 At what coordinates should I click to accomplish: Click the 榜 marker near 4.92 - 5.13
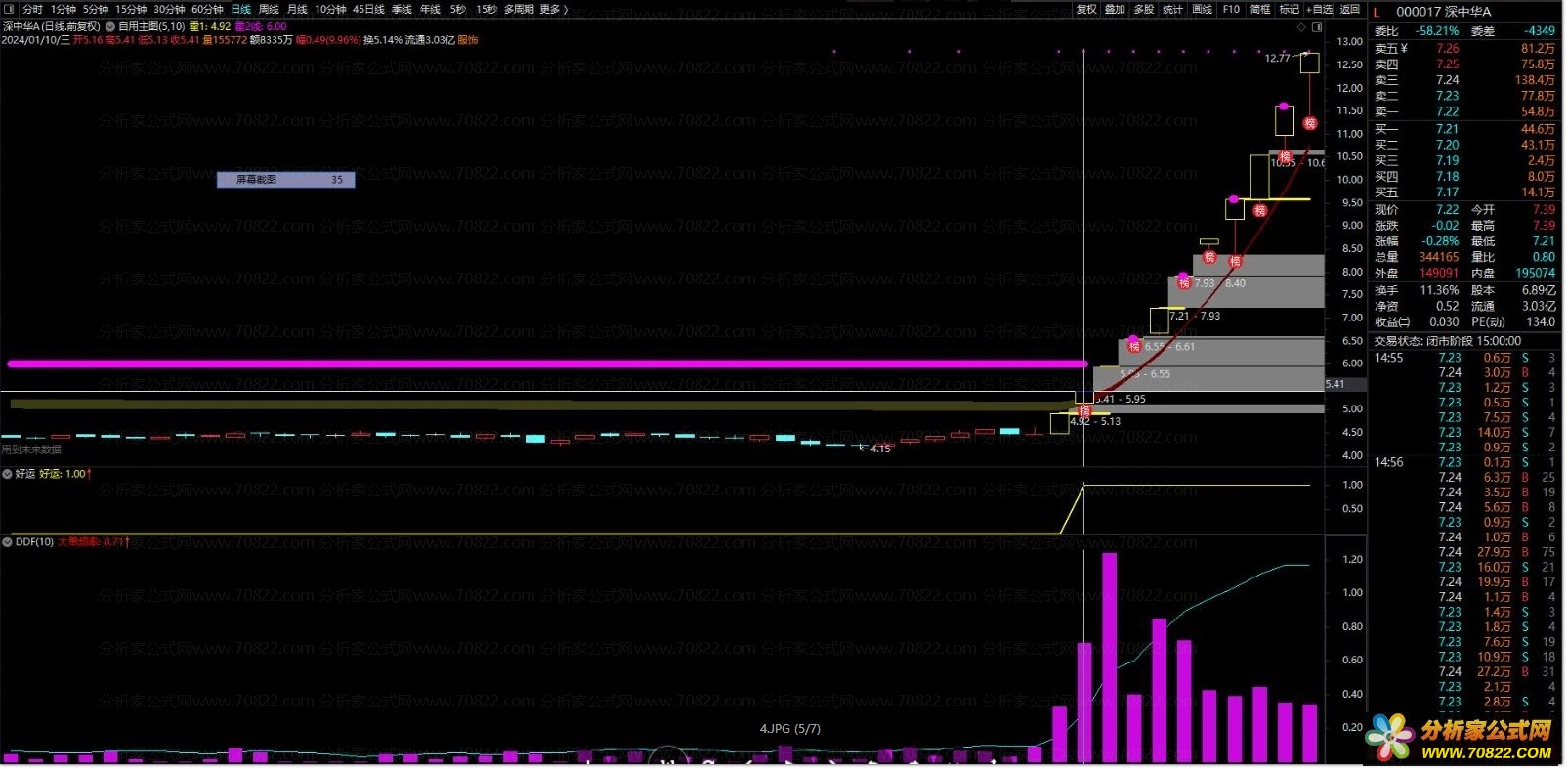1084,411
